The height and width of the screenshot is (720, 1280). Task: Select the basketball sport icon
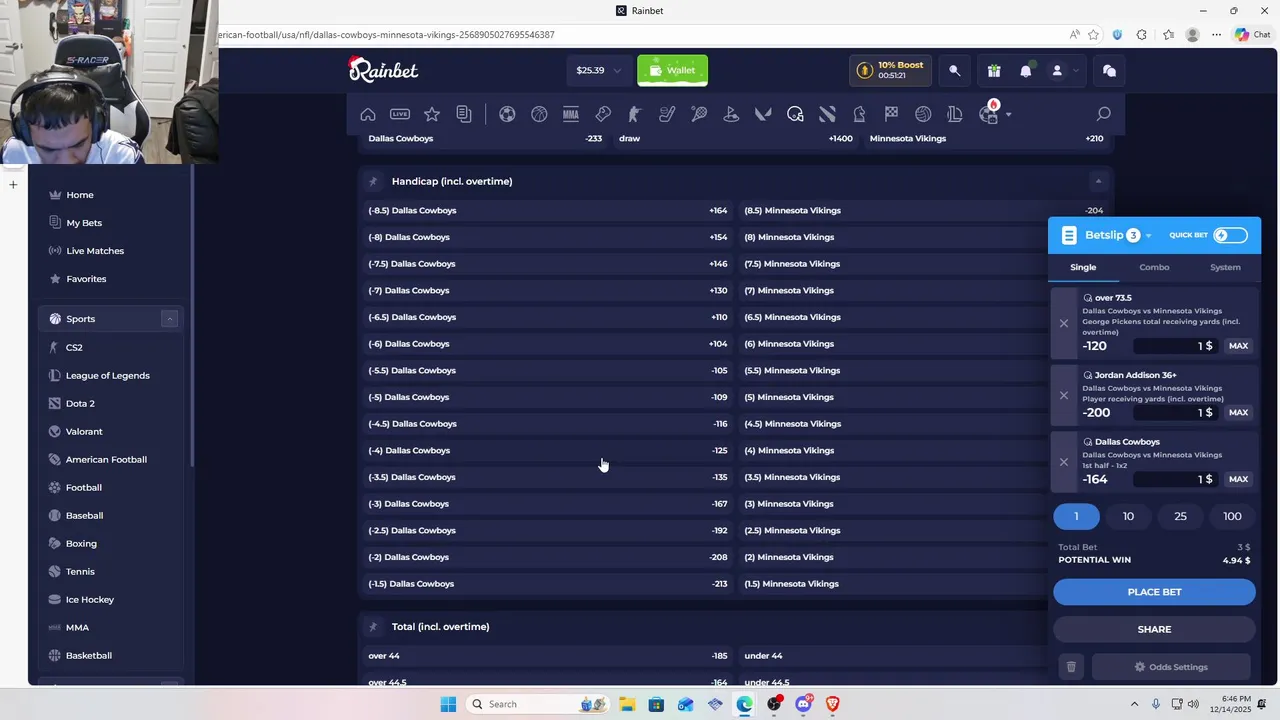coord(539,114)
